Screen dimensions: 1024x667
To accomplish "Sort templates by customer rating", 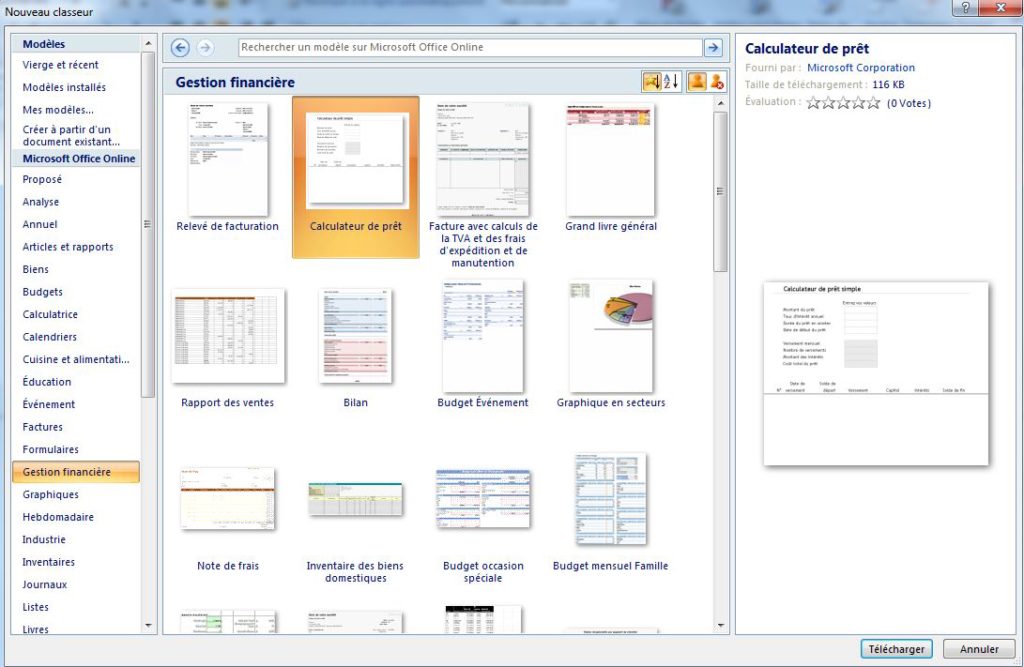I will pos(652,82).
